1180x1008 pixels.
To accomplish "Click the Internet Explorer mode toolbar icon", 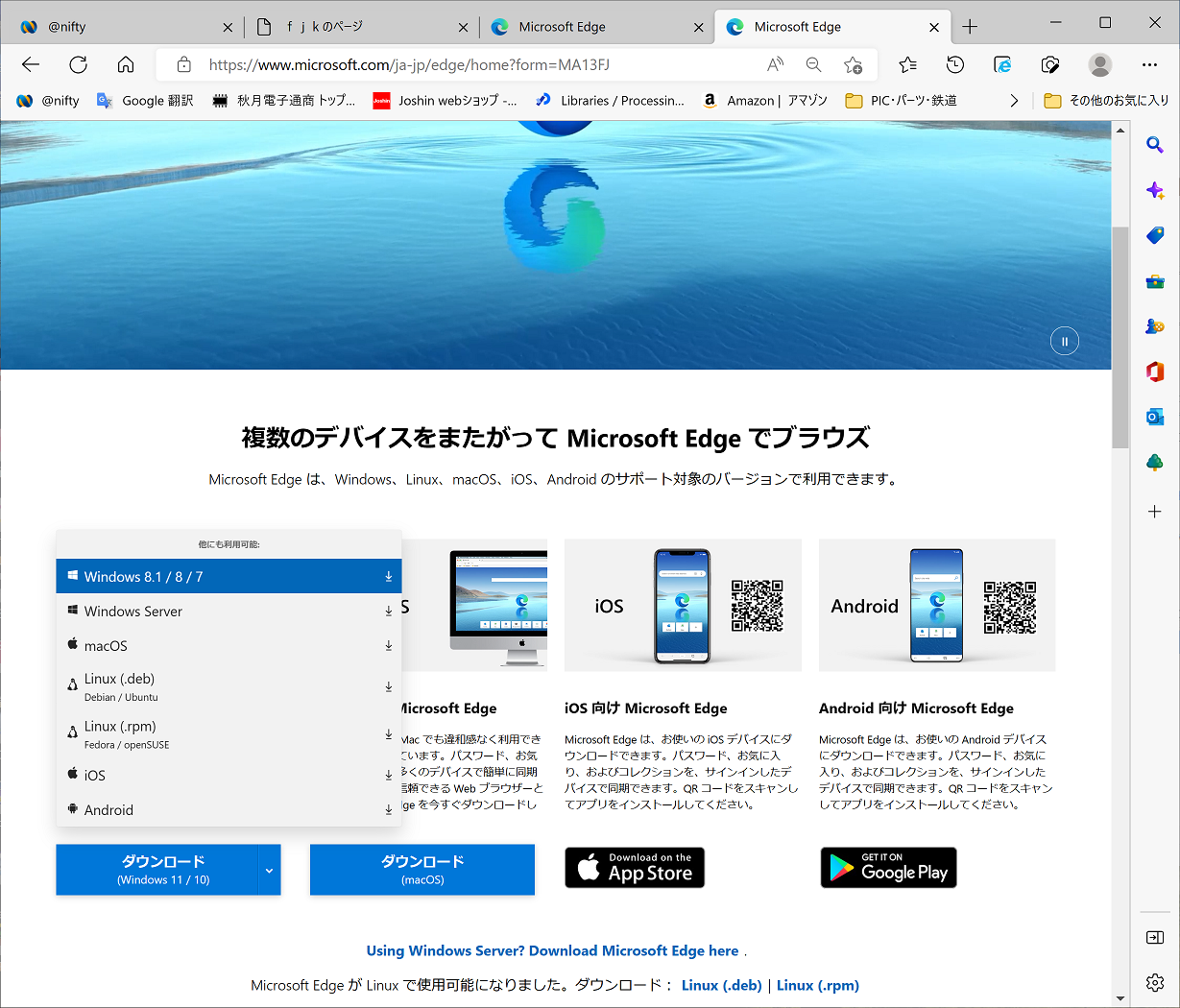I will pos(1002,64).
